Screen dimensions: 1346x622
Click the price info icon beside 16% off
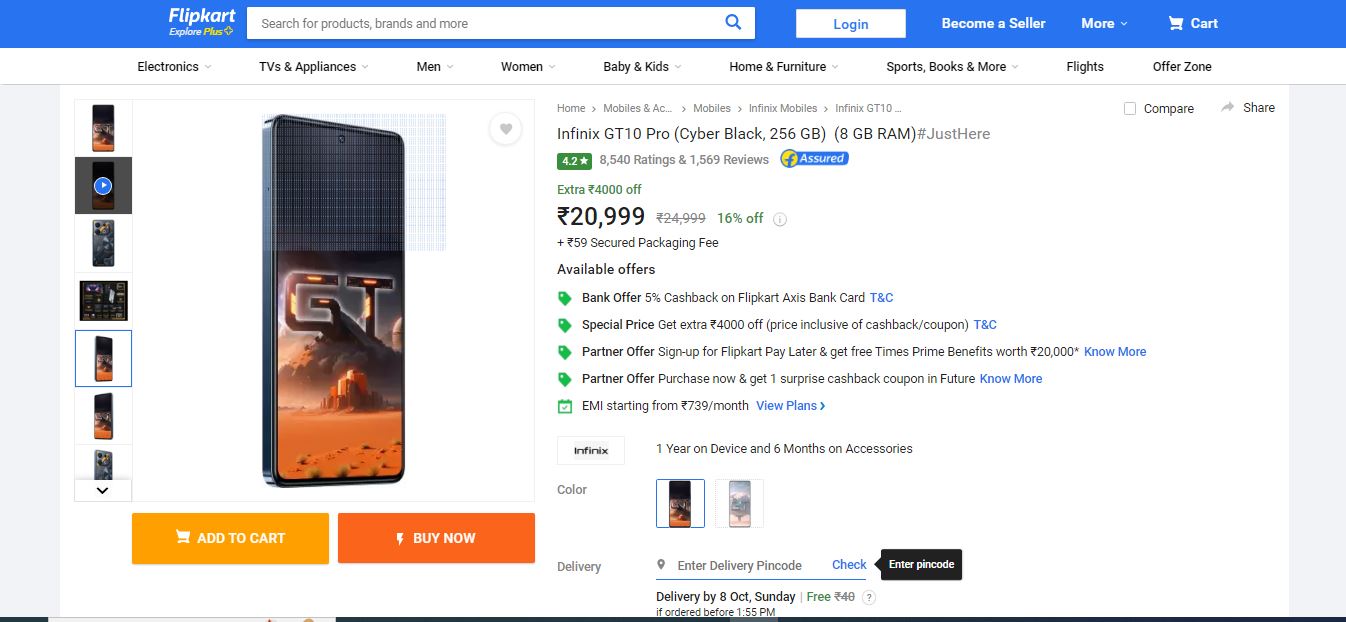point(780,219)
